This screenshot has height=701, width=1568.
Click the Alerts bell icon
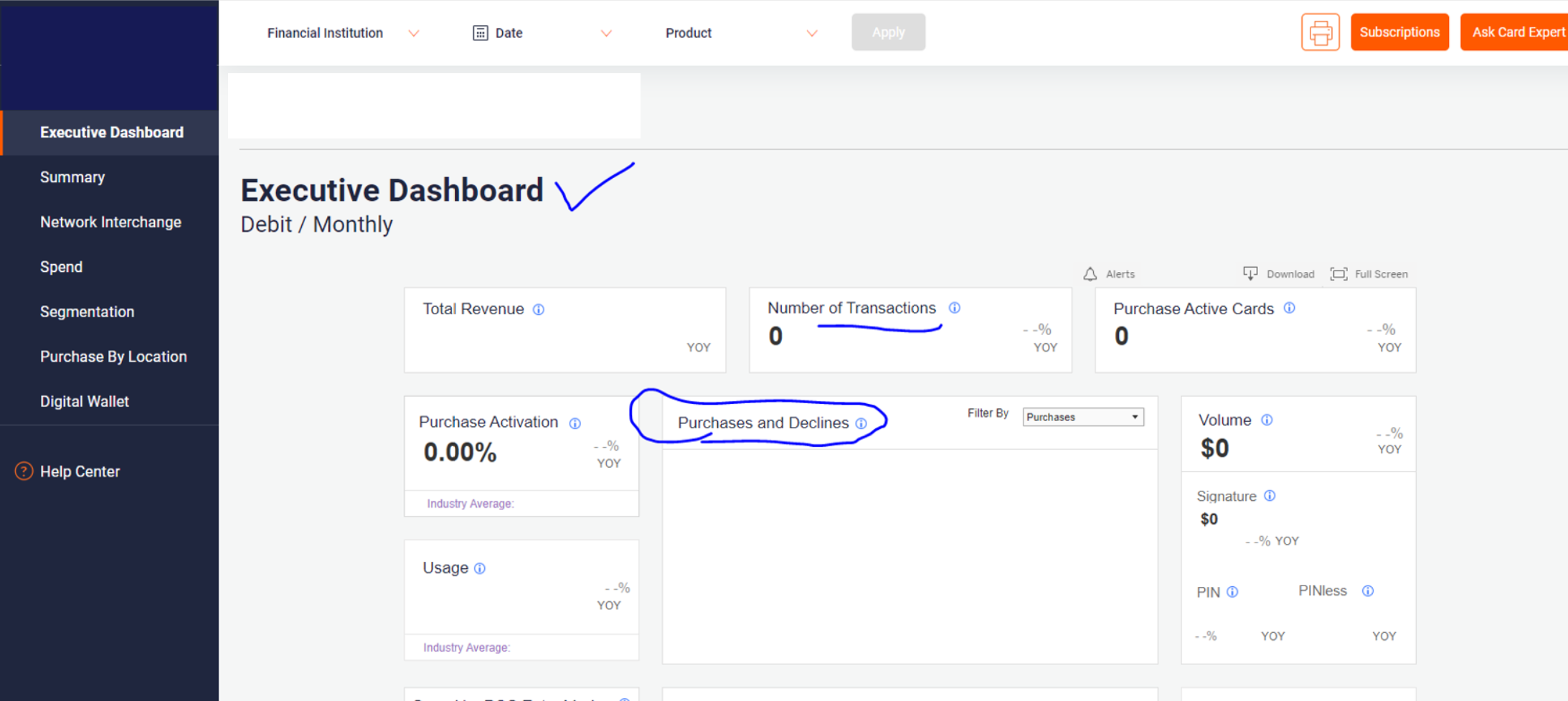[x=1090, y=274]
